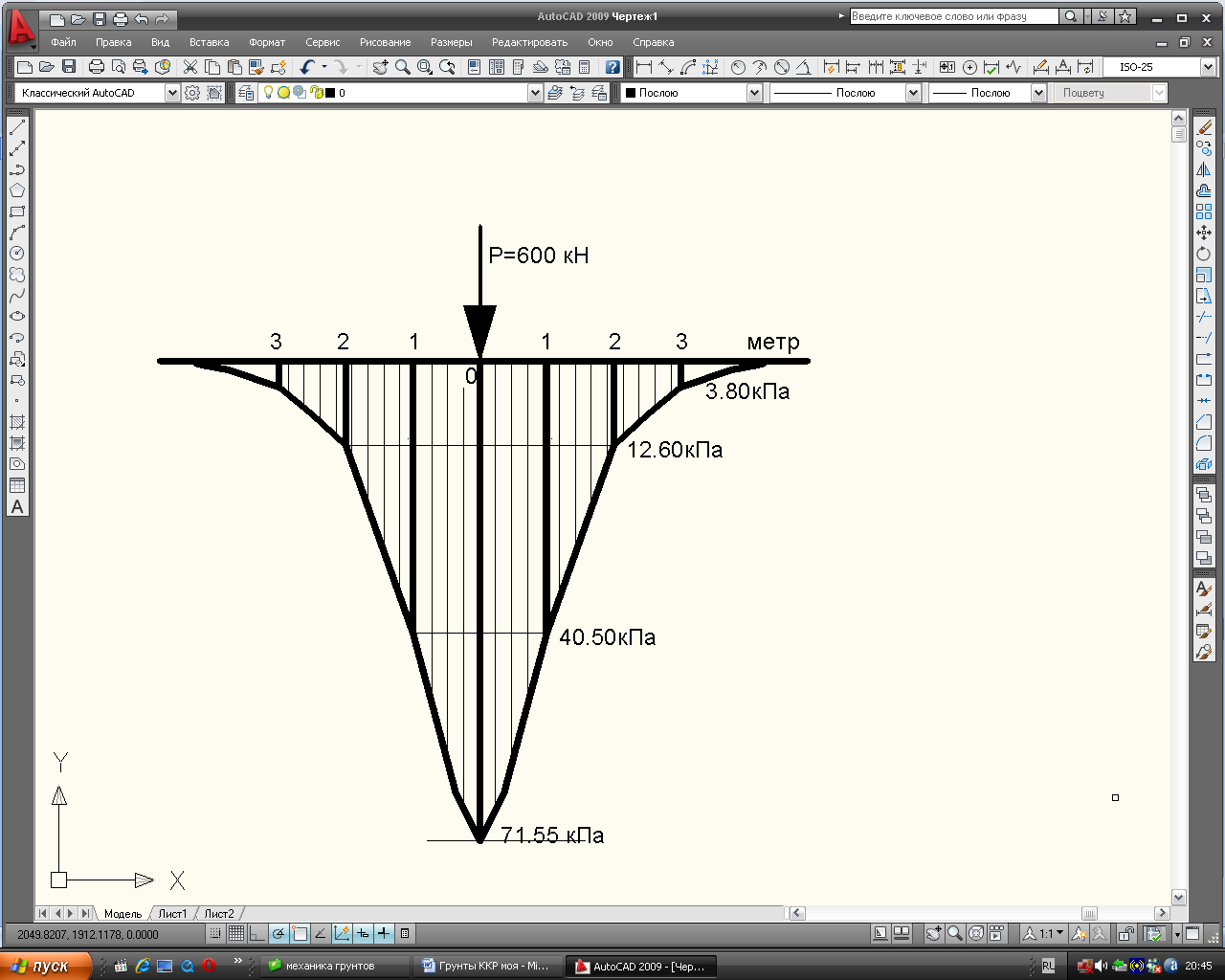Switch to the 'Лист1' layout tab
The width and height of the screenshot is (1225, 980).
click(x=172, y=914)
